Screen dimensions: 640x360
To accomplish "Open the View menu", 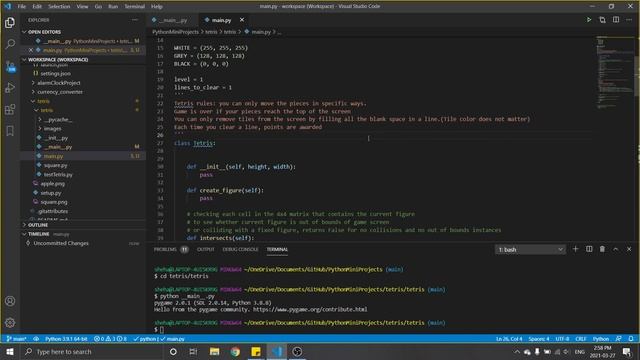I will point(82,6).
